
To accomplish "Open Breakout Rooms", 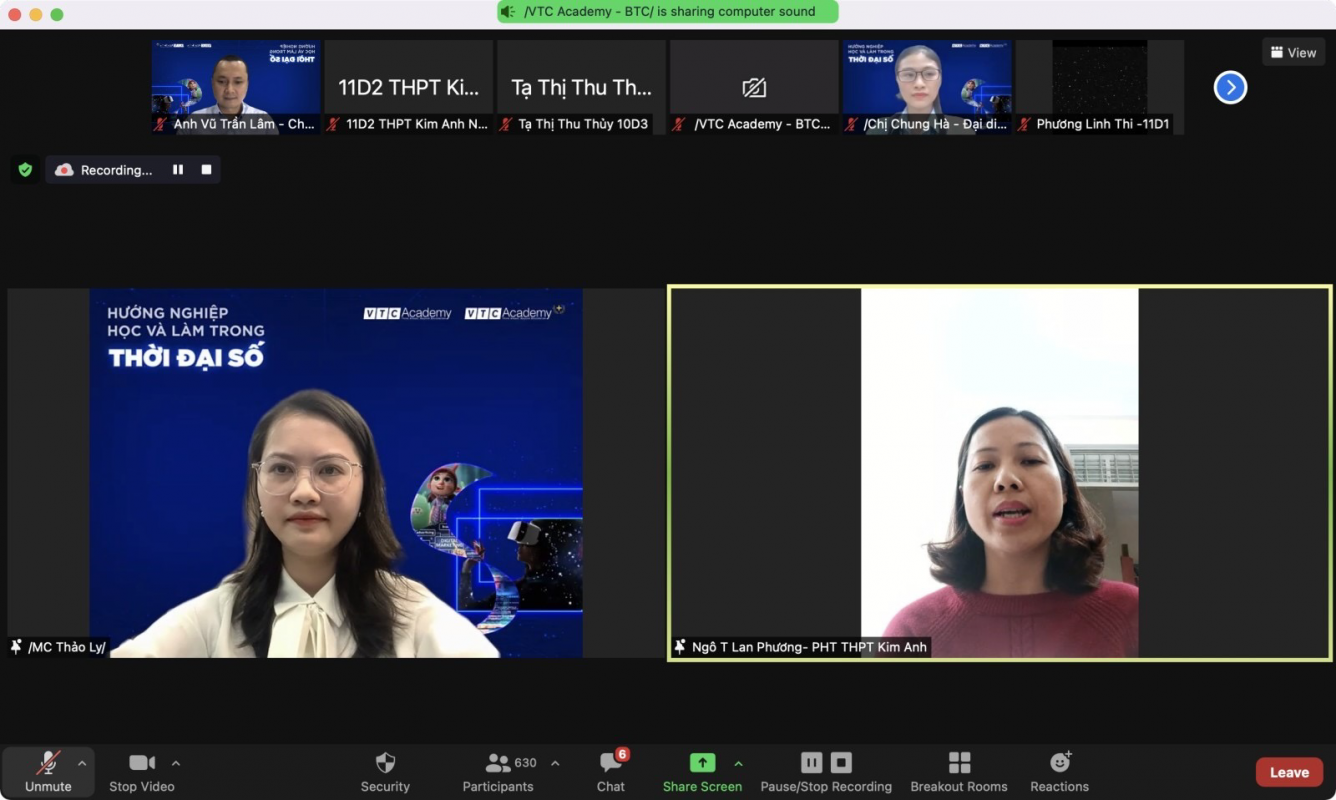I will [x=958, y=771].
